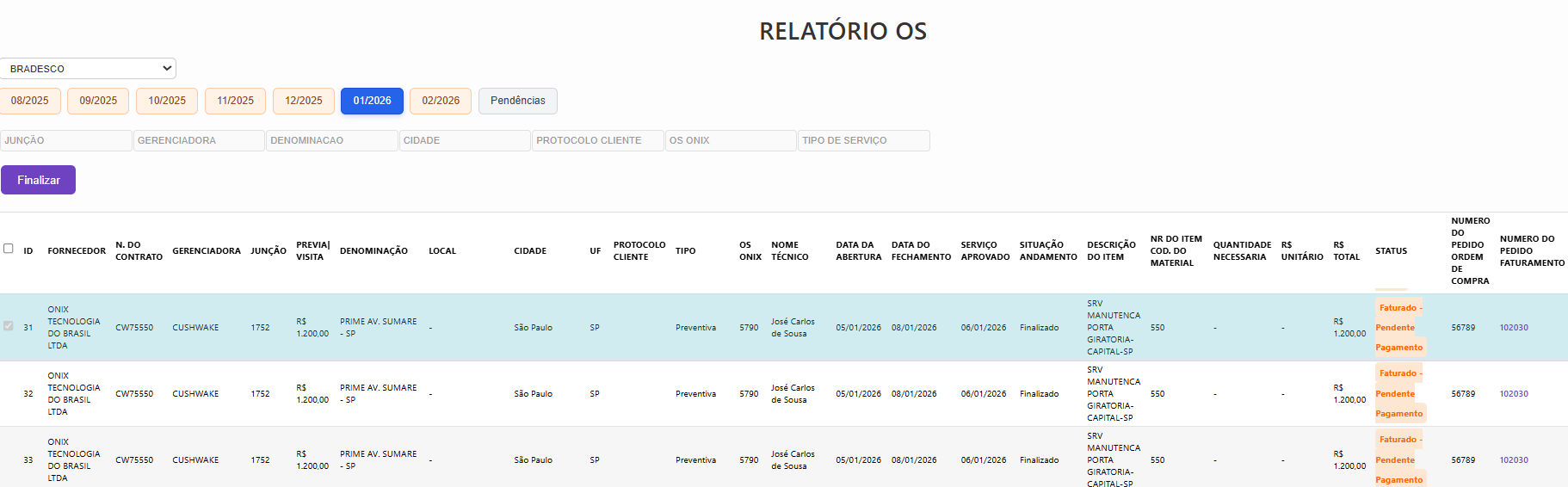Focus the JUNÇÃO filter field
1568x487 pixels.
tap(66, 140)
